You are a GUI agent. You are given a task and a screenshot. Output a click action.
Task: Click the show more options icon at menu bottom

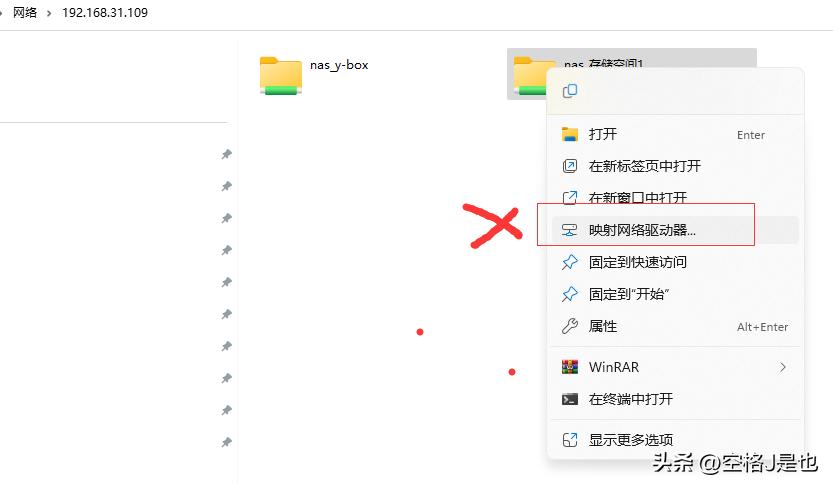(x=570, y=440)
